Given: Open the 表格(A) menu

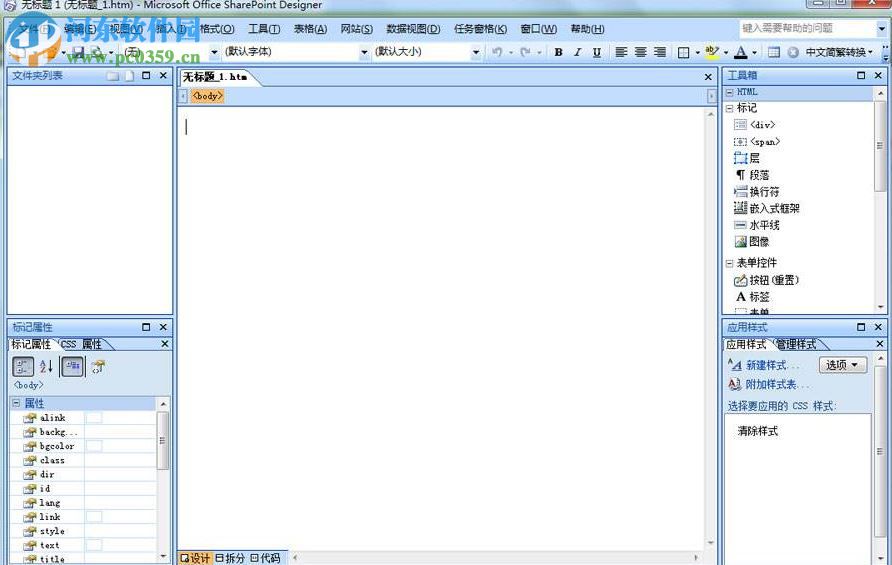Looking at the screenshot, I should 310,28.
